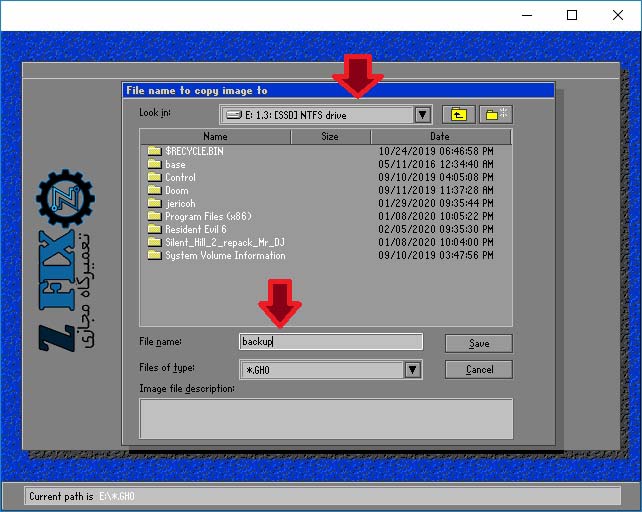Select the Doom folder

pos(176,190)
